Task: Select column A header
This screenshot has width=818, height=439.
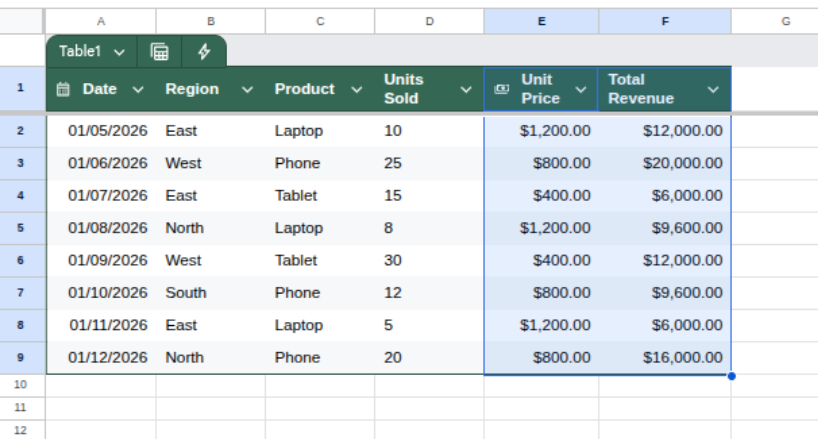Action: point(101,21)
